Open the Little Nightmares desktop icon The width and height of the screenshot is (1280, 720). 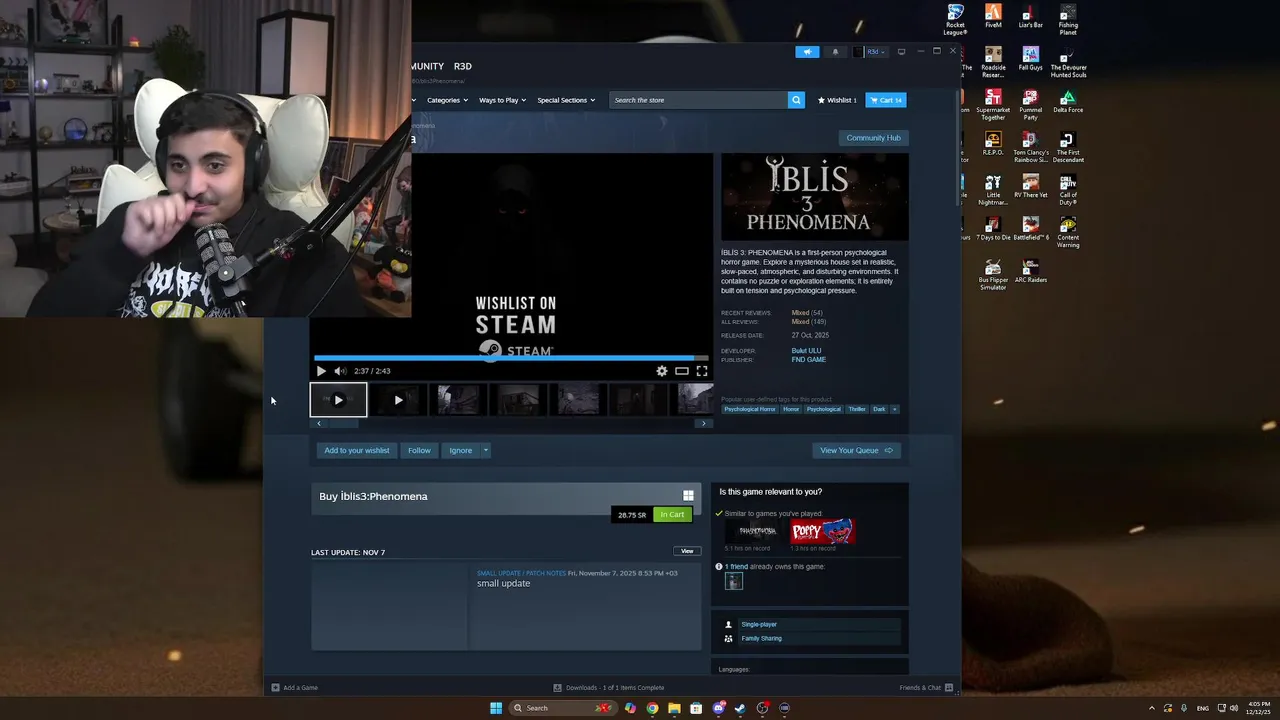pyautogui.click(x=993, y=190)
